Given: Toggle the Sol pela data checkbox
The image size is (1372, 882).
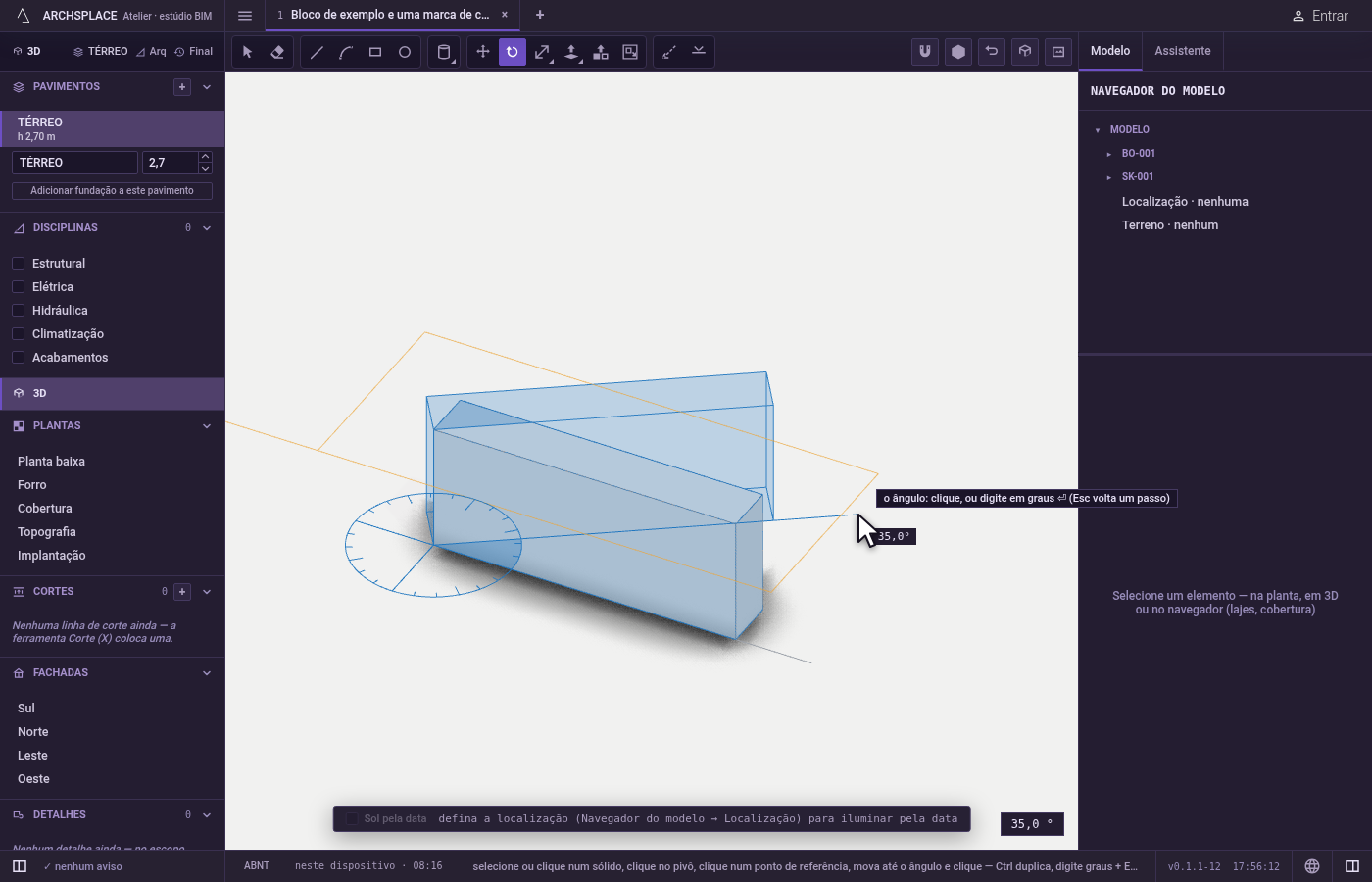Looking at the screenshot, I should (x=352, y=819).
